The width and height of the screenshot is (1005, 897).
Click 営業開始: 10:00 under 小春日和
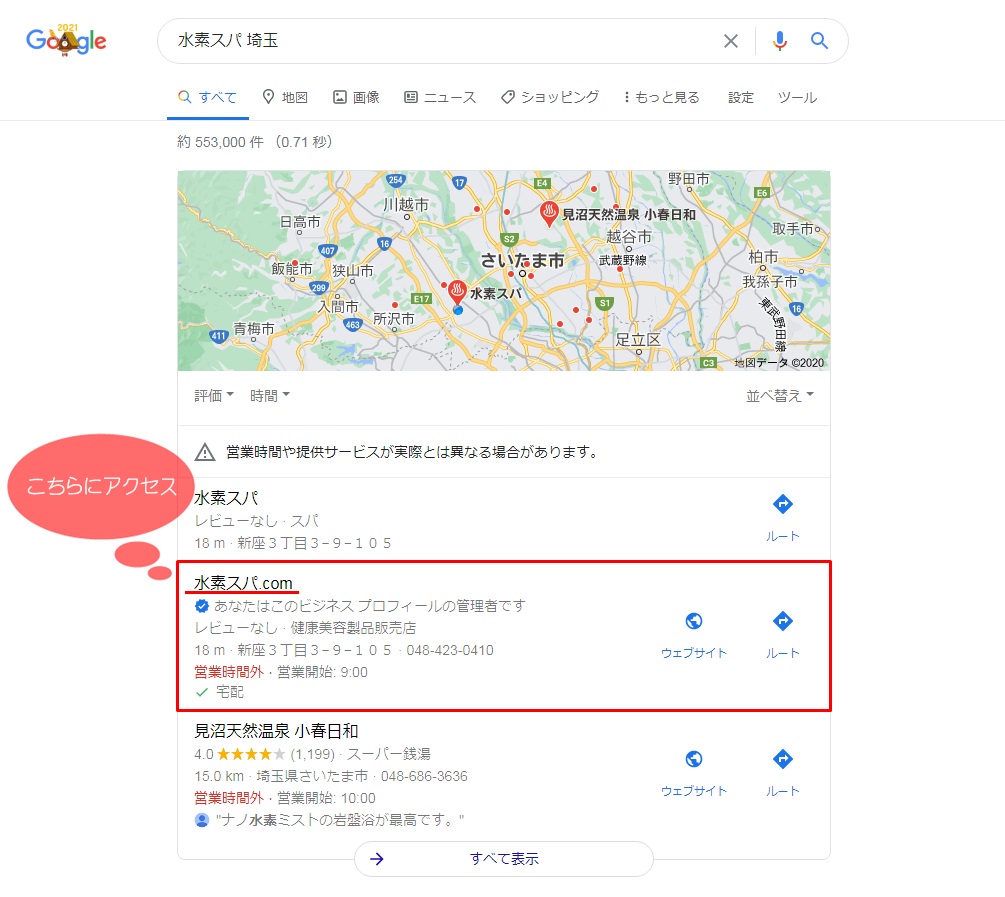pyautogui.click(x=326, y=798)
